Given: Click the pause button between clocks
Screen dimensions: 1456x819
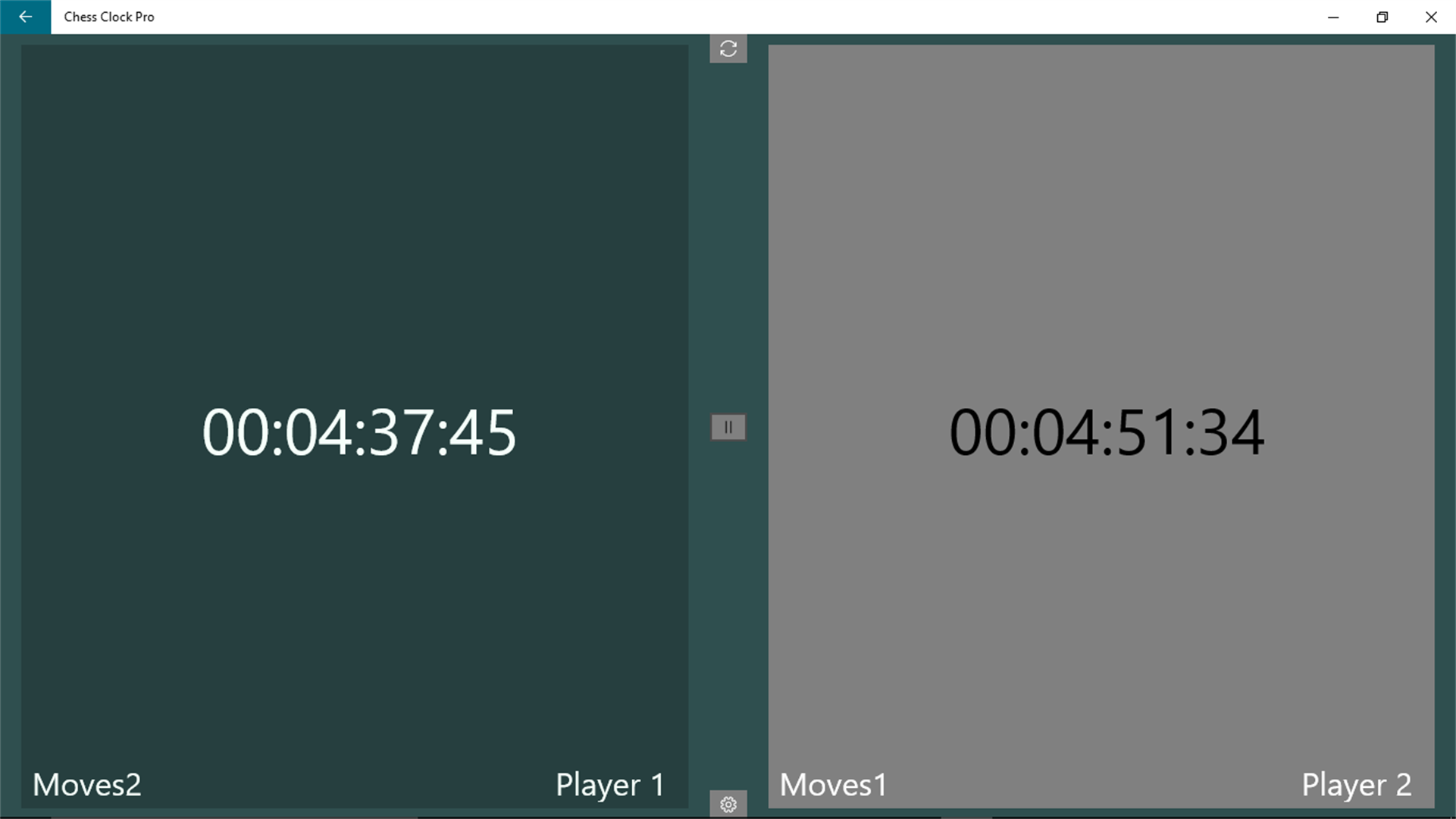Looking at the screenshot, I should point(728,426).
